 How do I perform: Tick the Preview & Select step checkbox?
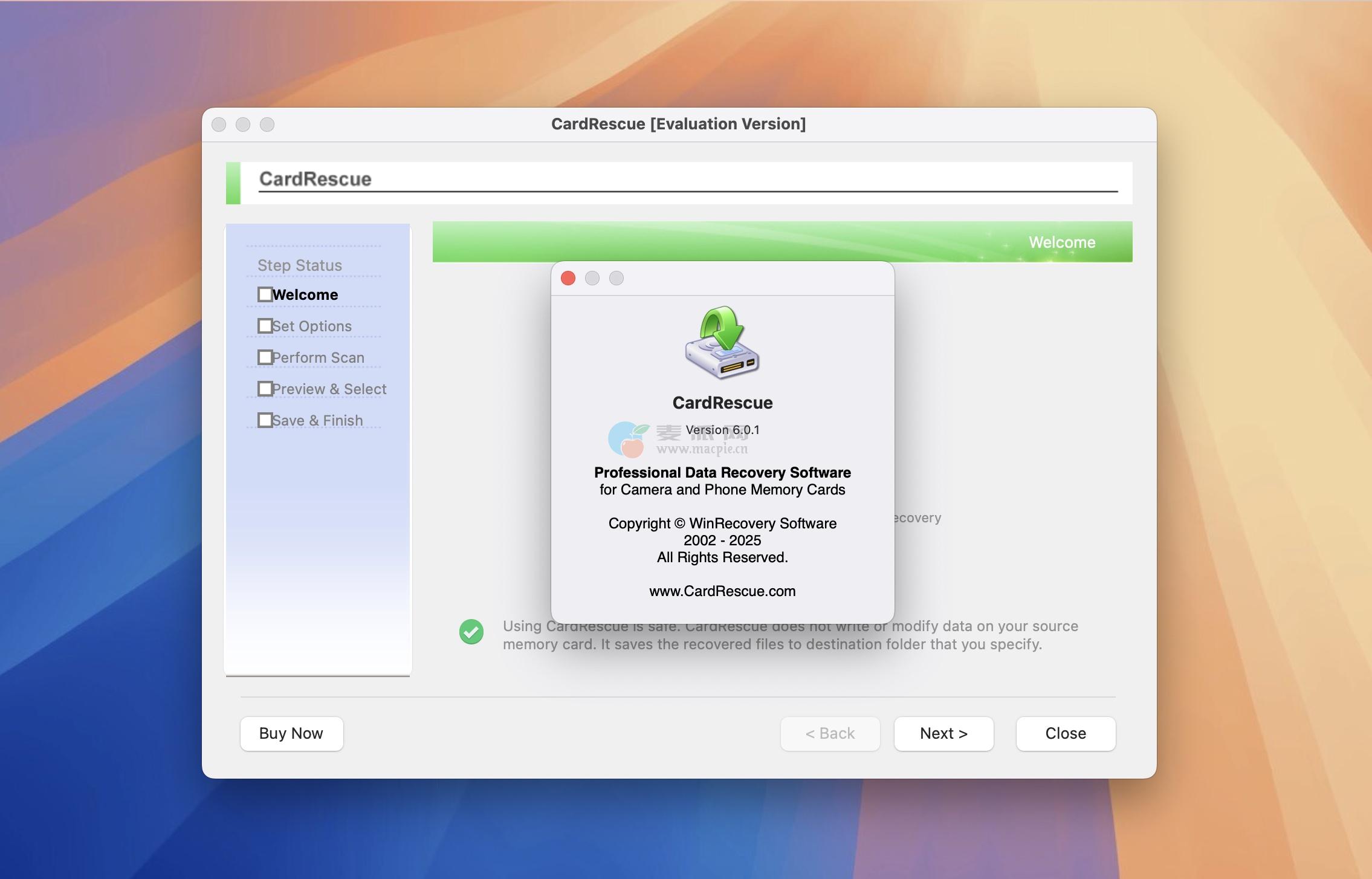(x=265, y=389)
